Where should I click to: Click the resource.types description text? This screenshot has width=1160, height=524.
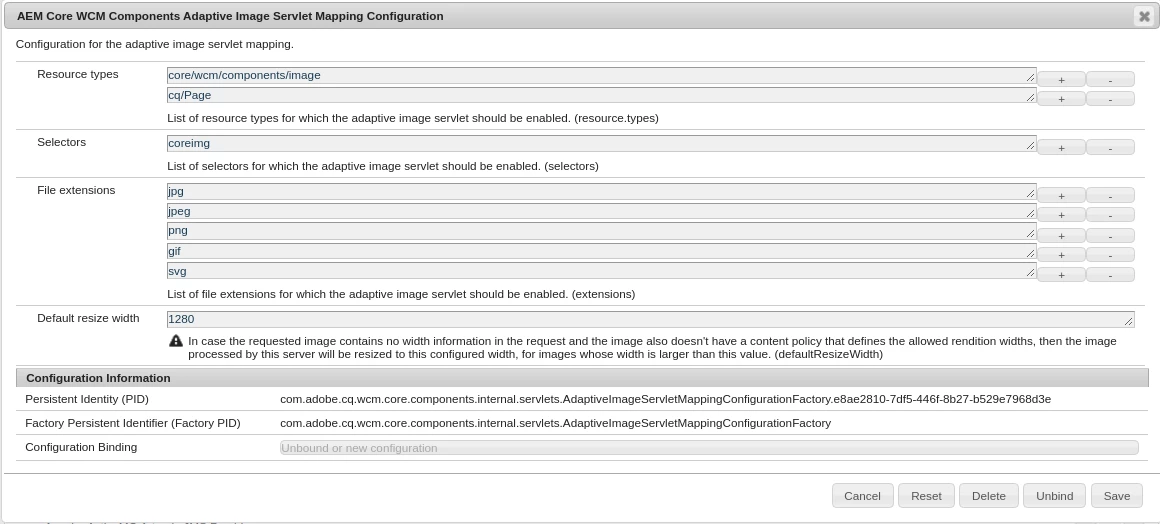pyautogui.click(x=413, y=118)
